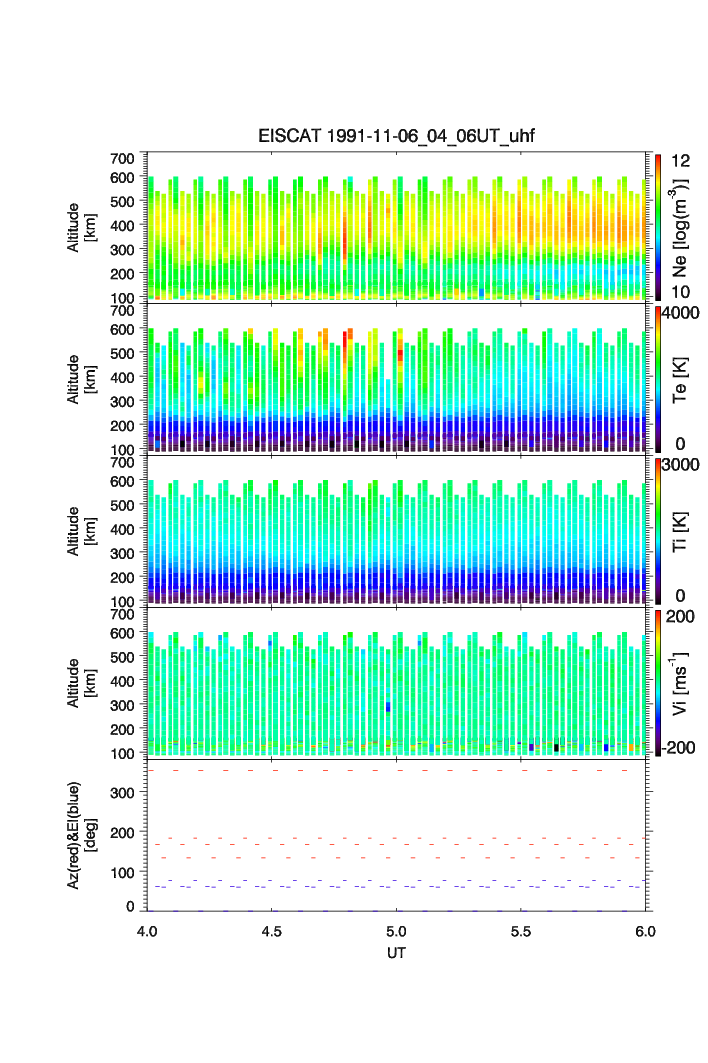Select the 4.0 tick label on UT axis

(147, 931)
